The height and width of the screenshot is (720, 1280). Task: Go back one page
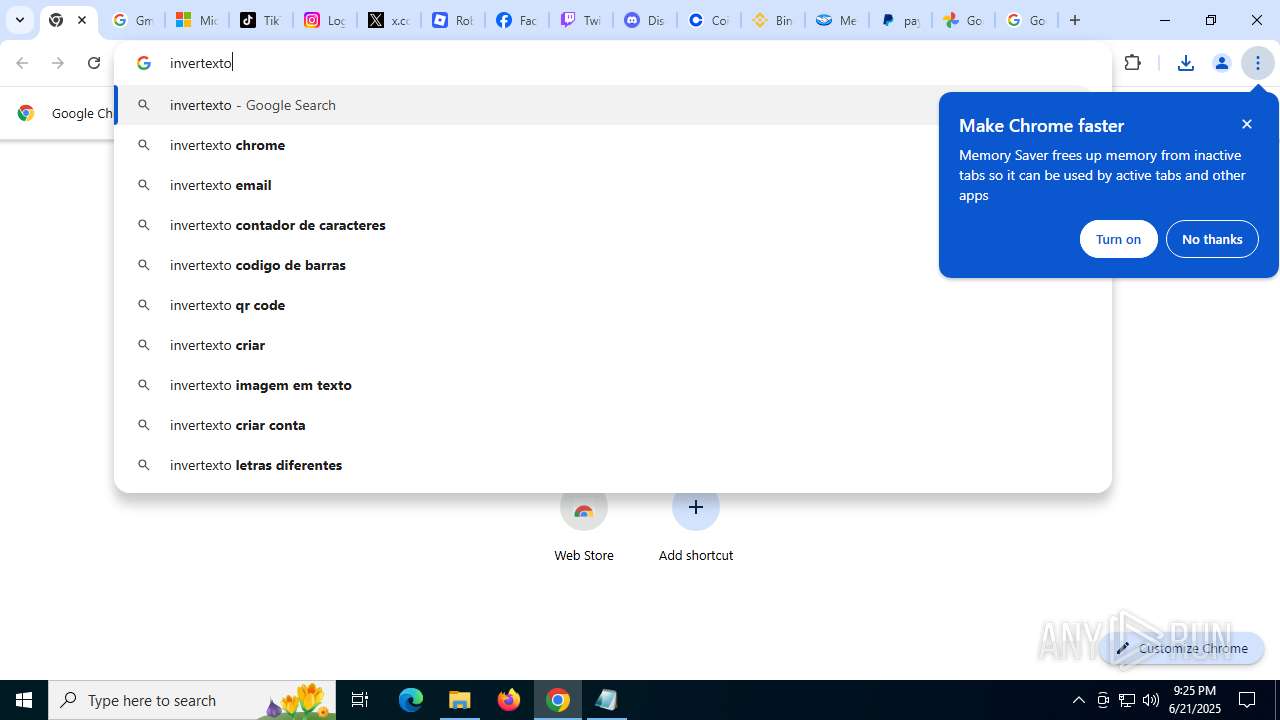22,63
